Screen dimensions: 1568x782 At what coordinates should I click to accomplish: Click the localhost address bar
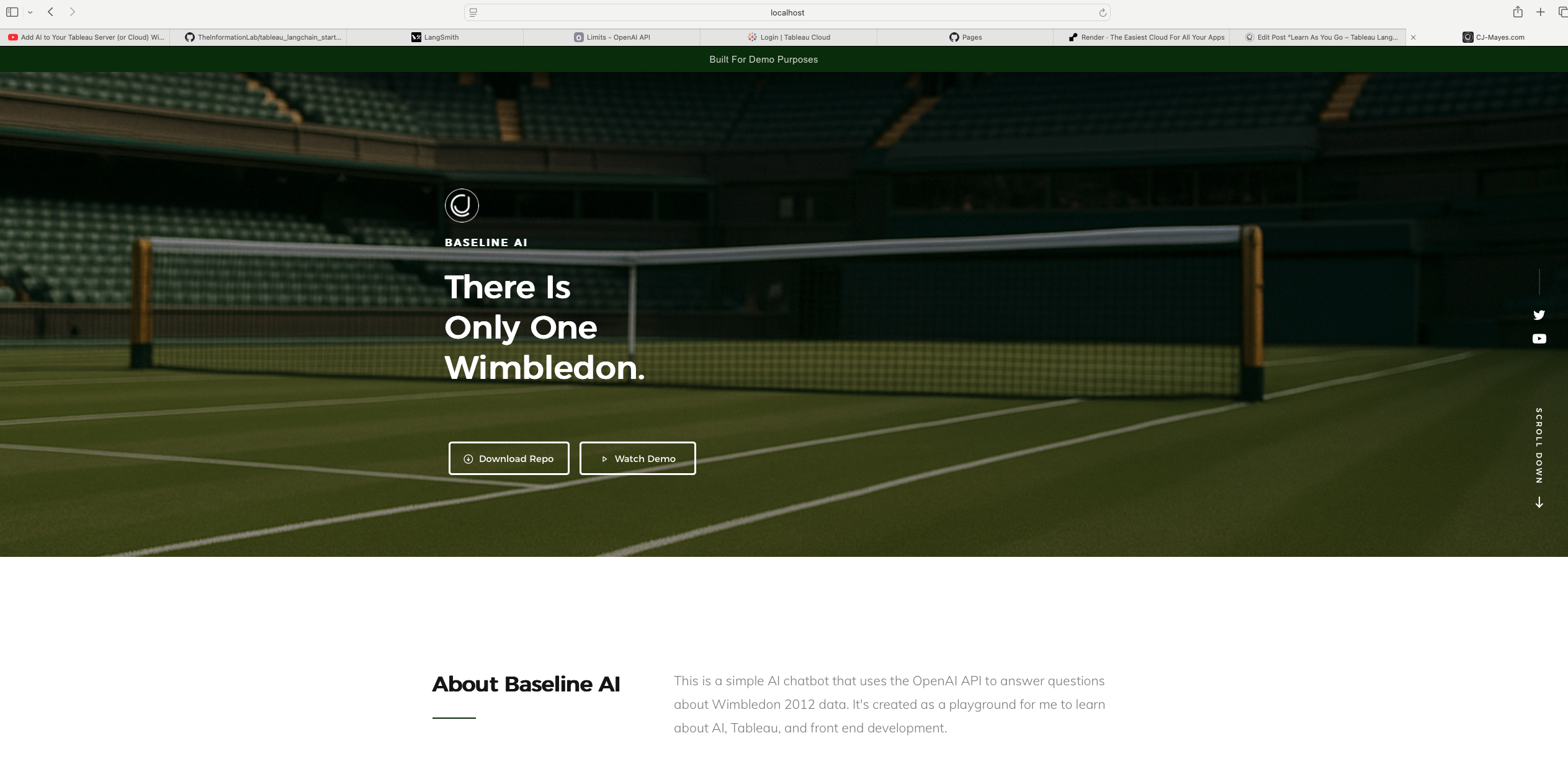787,12
